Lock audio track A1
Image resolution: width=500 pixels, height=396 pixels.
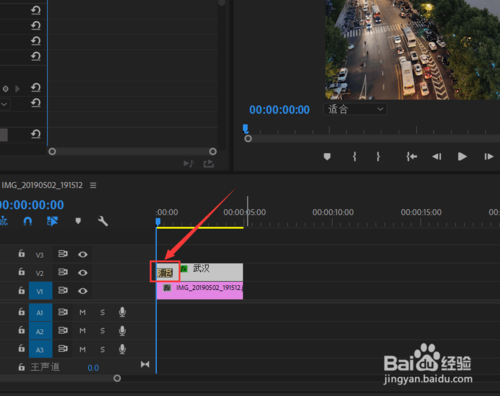pos(21,312)
